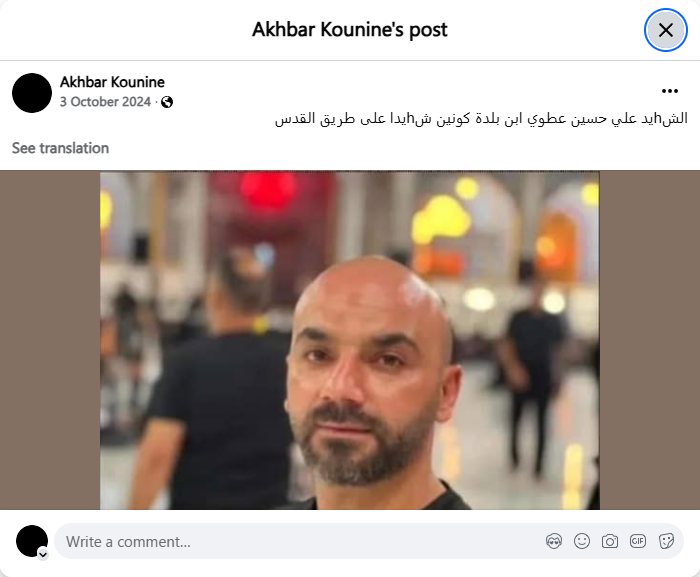This screenshot has width=700, height=577.
Task: Click the Arabic post caption text
Action: point(481,119)
